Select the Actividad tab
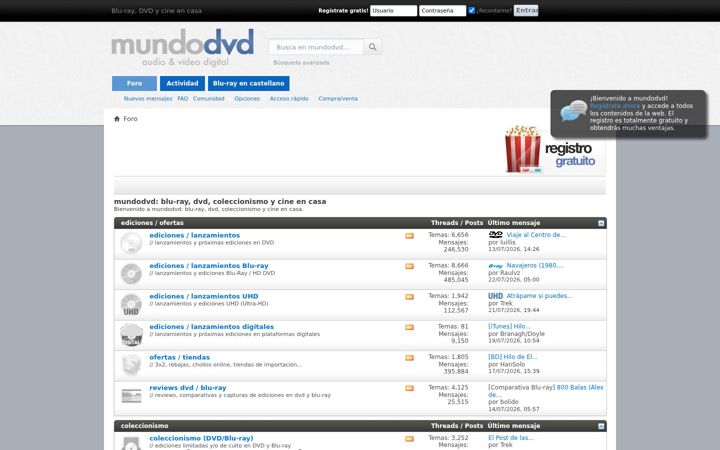The image size is (720, 450). coord(182,83)
